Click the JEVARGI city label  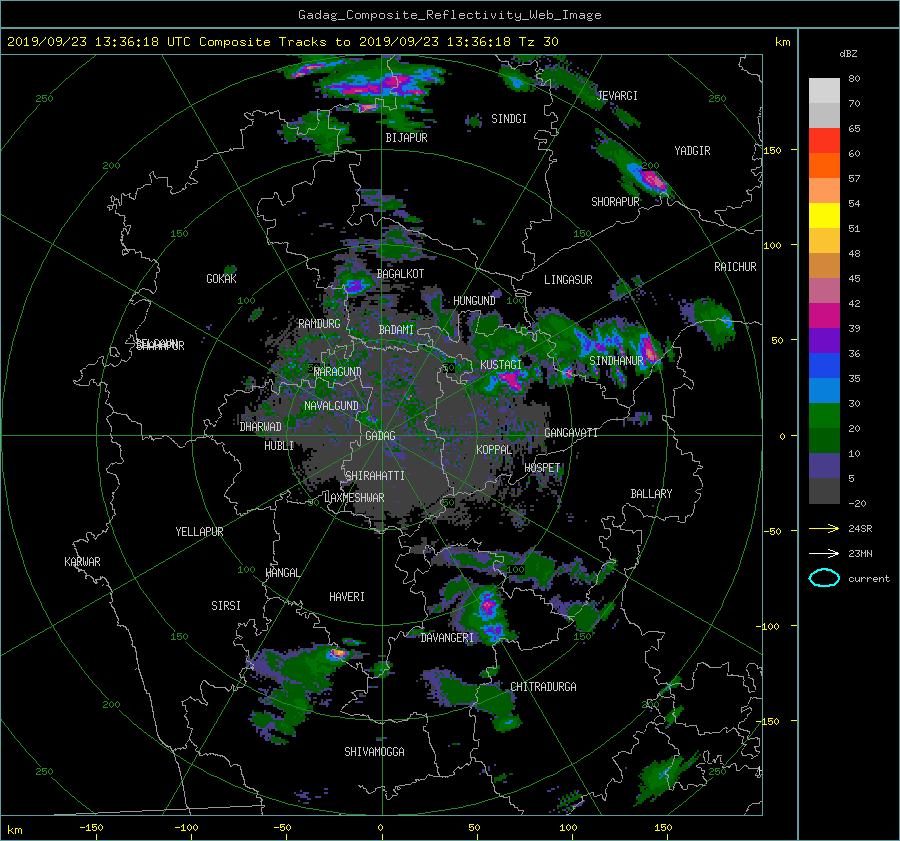pyautogui.click(x=617, y=96)
